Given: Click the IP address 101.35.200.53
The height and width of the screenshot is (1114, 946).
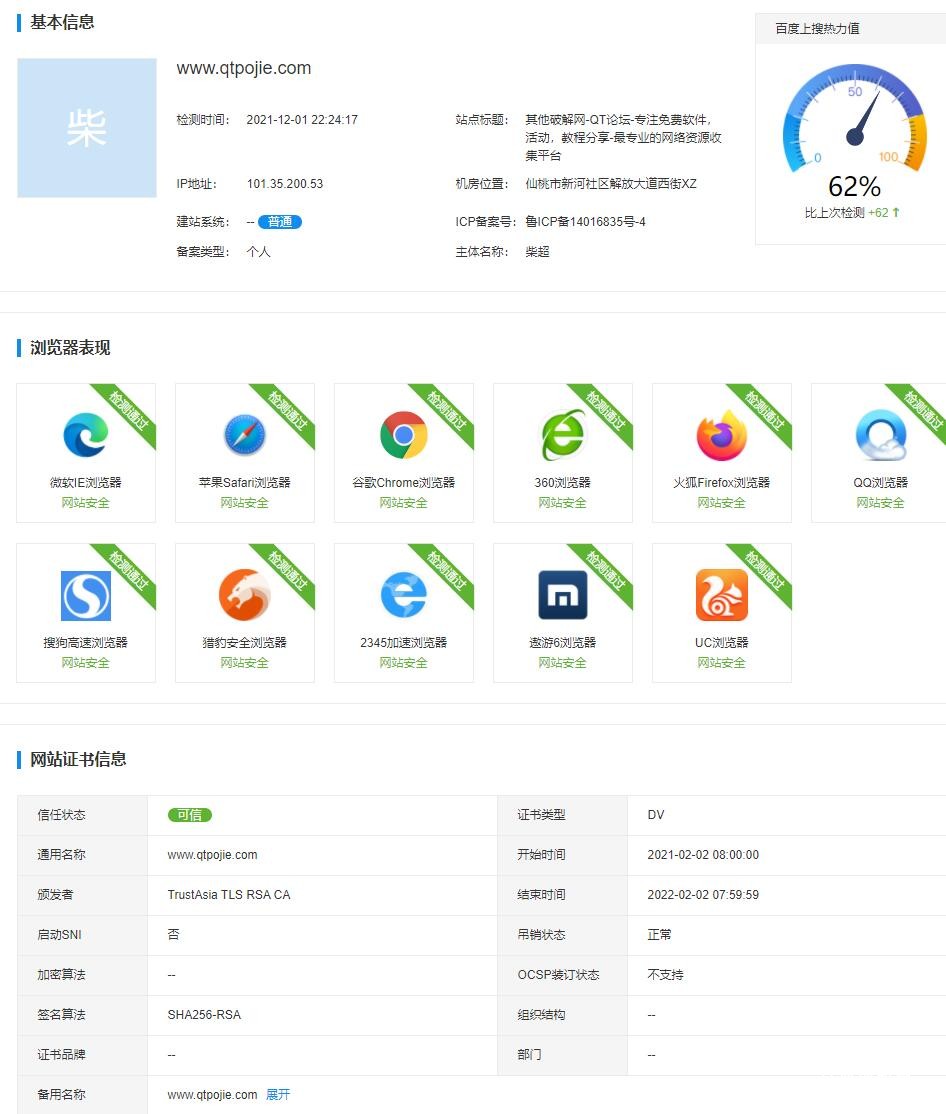Looking at the screenshot, I should pyautogui.click(x=285, y=184).
